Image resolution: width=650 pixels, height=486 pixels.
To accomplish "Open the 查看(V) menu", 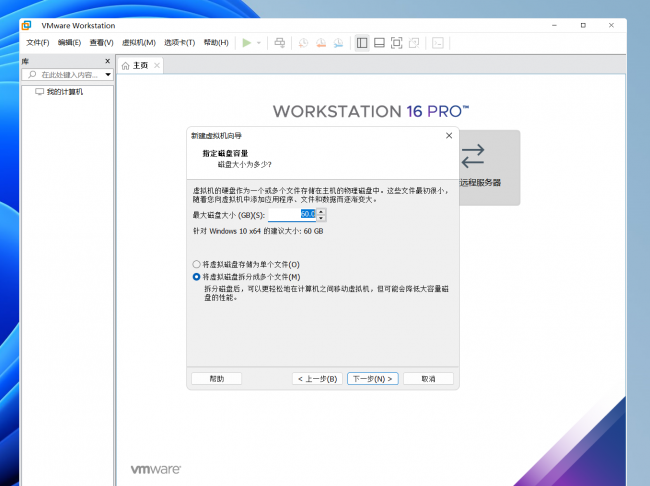I will point(102,42).
